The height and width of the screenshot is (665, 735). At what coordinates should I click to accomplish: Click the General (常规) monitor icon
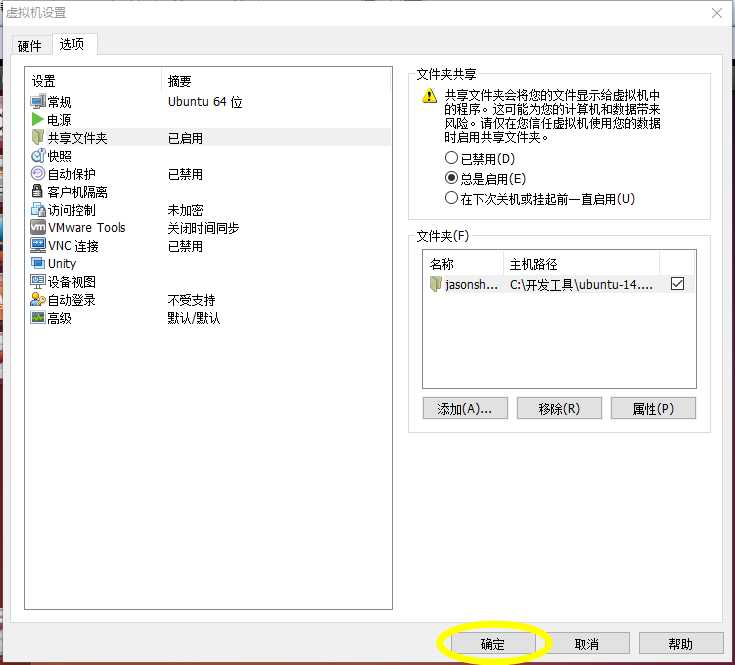[x=38, y=101]
